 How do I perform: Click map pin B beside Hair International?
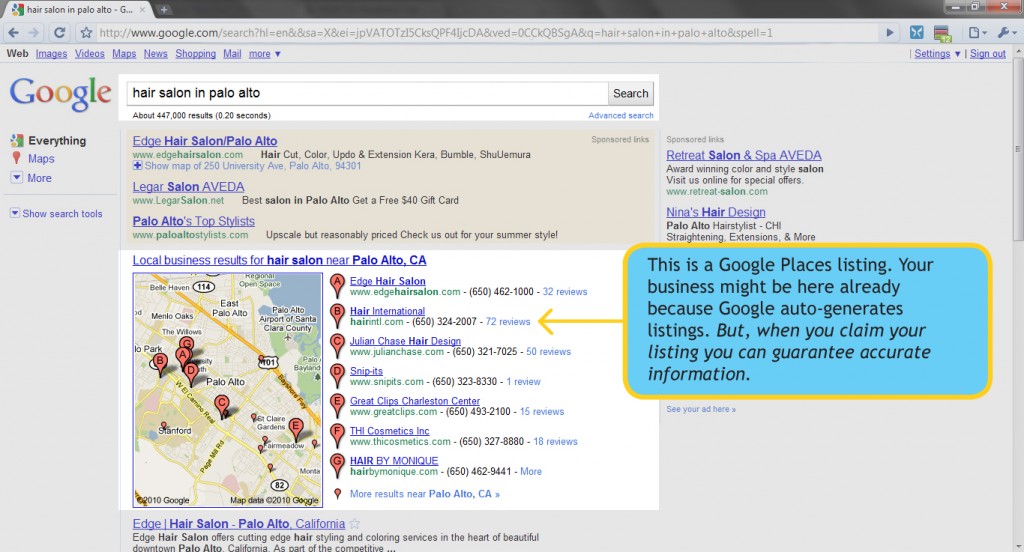click(337, 316)
